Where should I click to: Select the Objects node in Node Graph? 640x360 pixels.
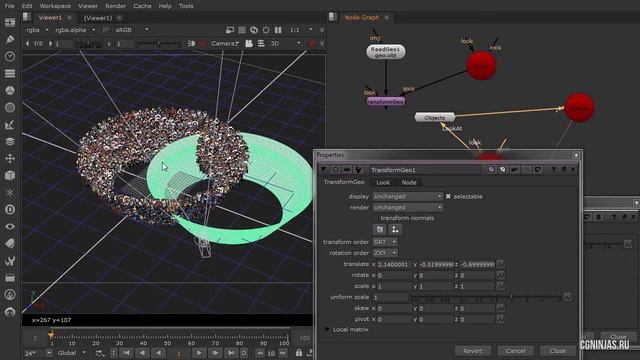(x=434, y=118)
